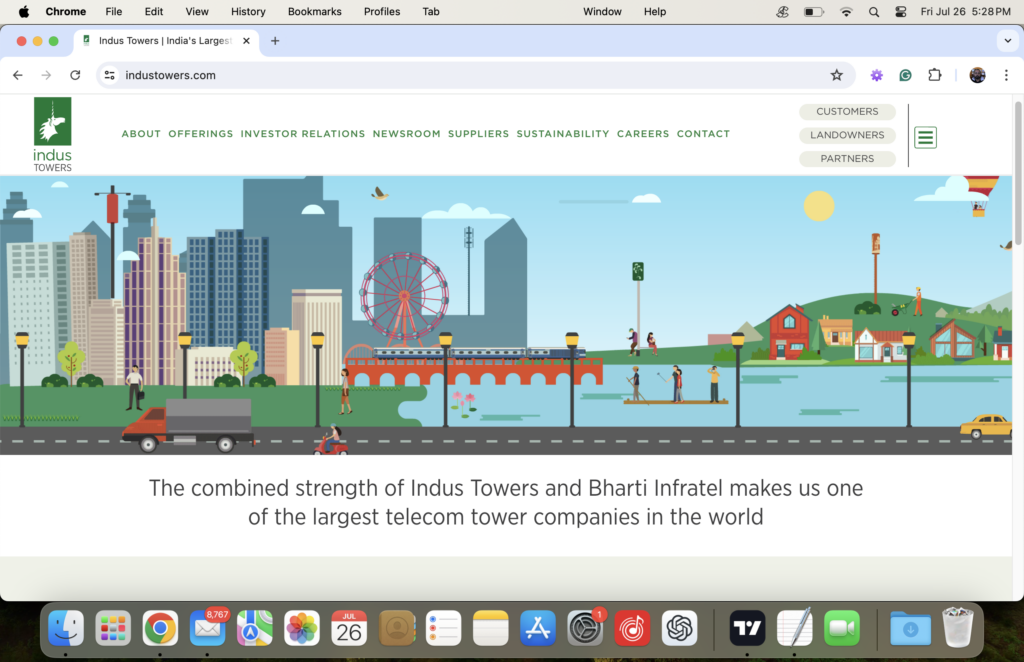Click the battery status icon
This screenshot has width=1024, height=662.
point(814,12)
